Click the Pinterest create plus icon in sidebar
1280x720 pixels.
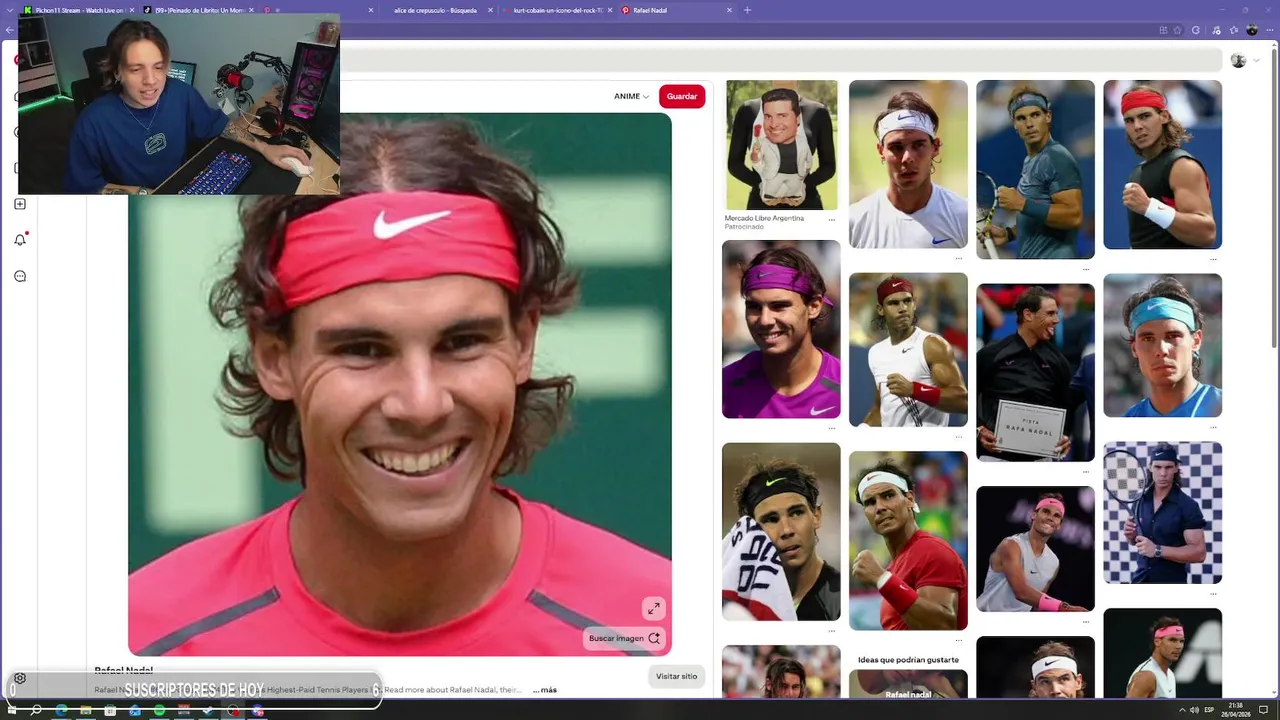point(19,204)
